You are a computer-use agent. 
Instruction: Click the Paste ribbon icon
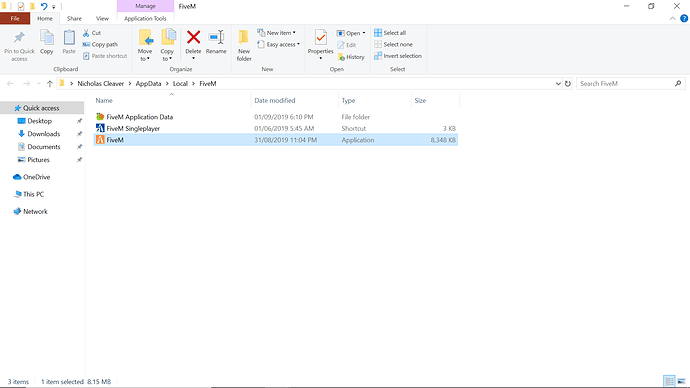(69, 38)
